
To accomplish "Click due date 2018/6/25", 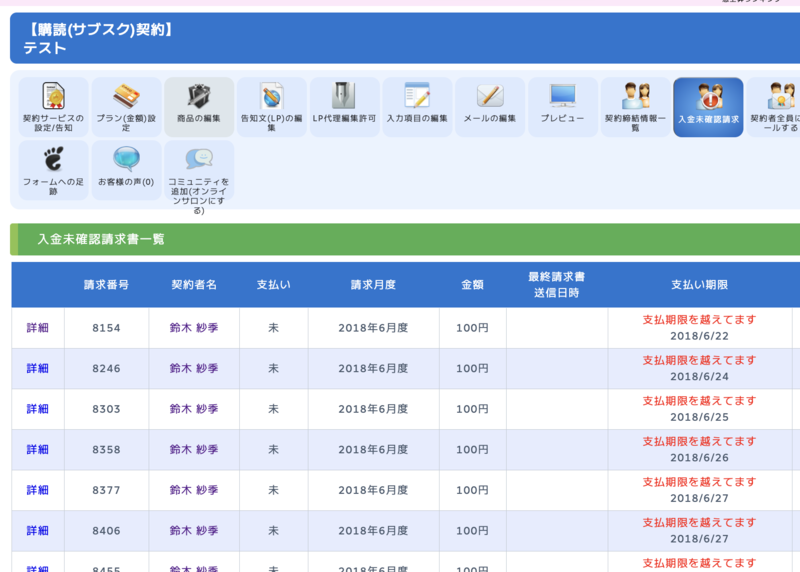I will coord(699,417).
